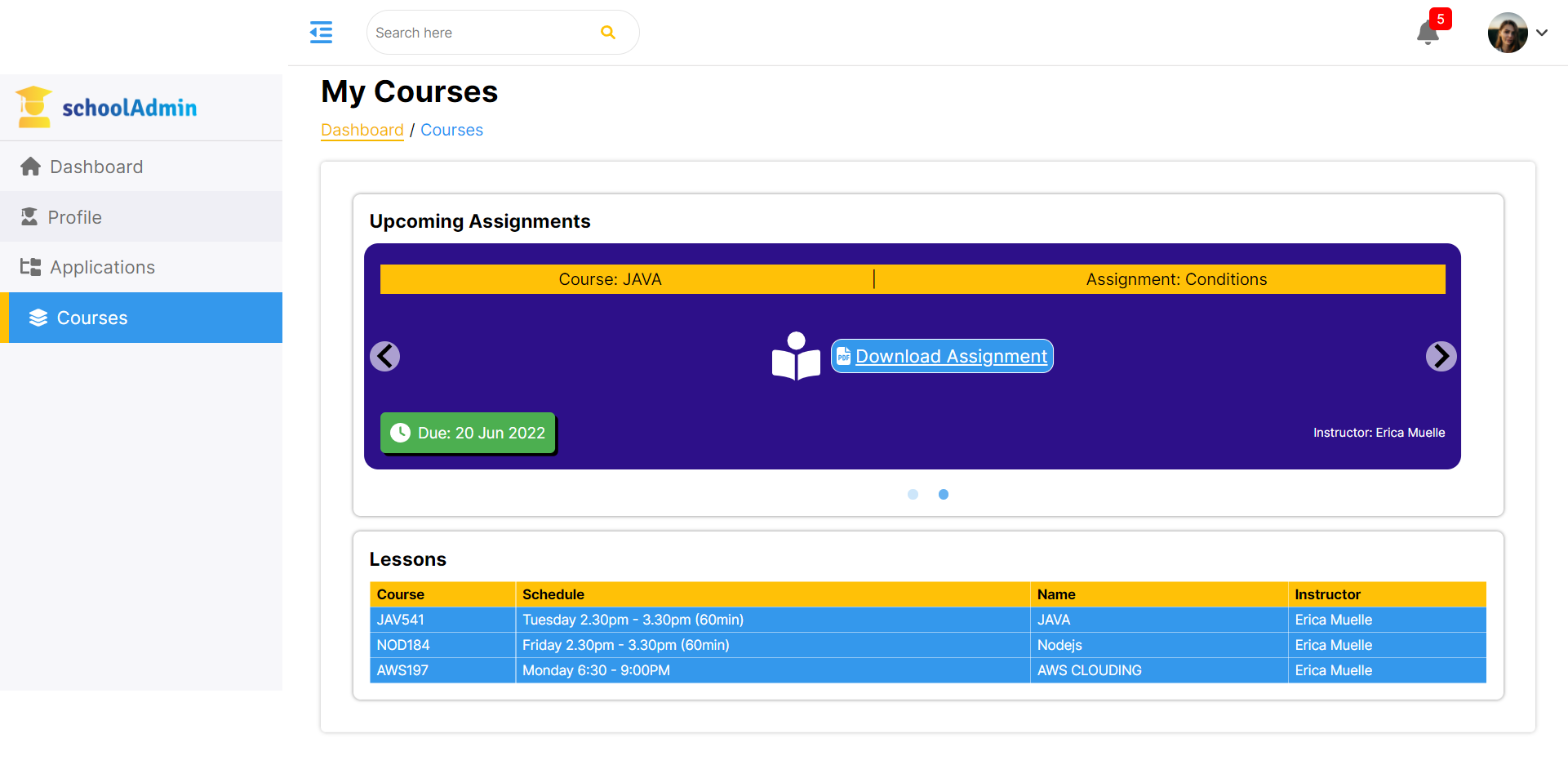1568x765 pixels.
Task: Click the search magnifier icon
Action: pyautogui.click(x=608, y=32)
